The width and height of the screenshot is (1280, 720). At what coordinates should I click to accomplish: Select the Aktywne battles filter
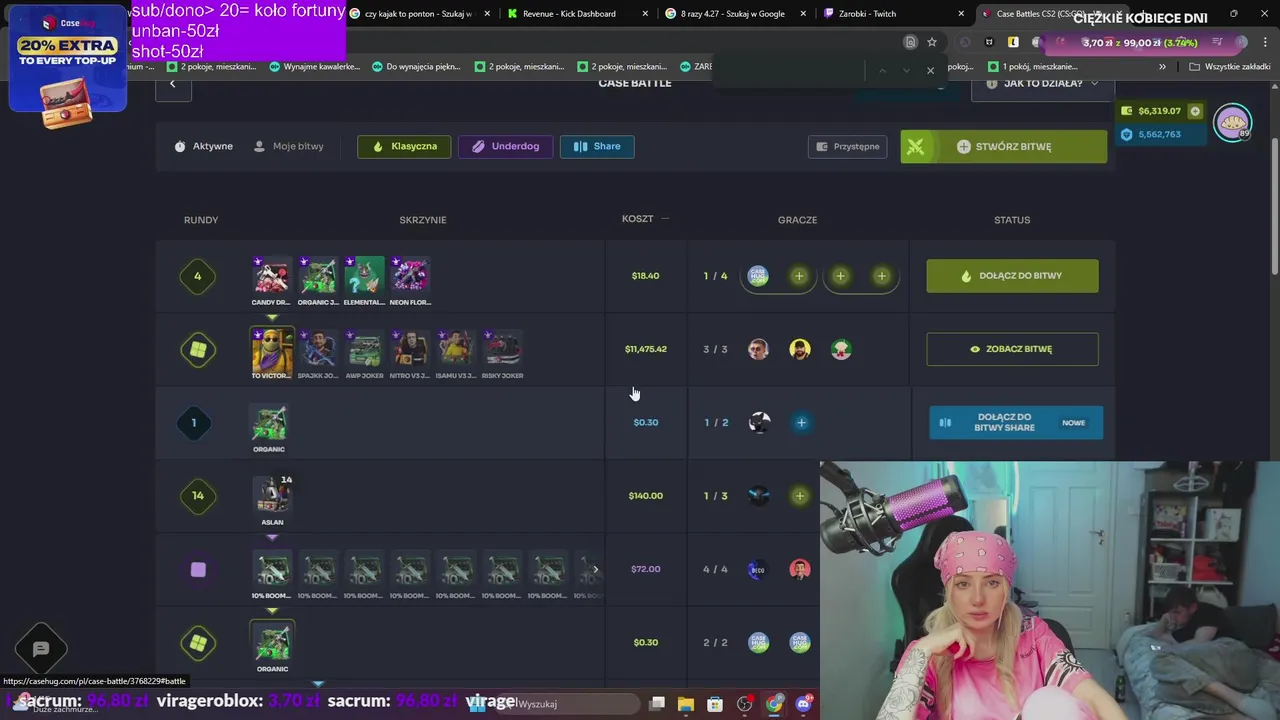coord(203,146)
